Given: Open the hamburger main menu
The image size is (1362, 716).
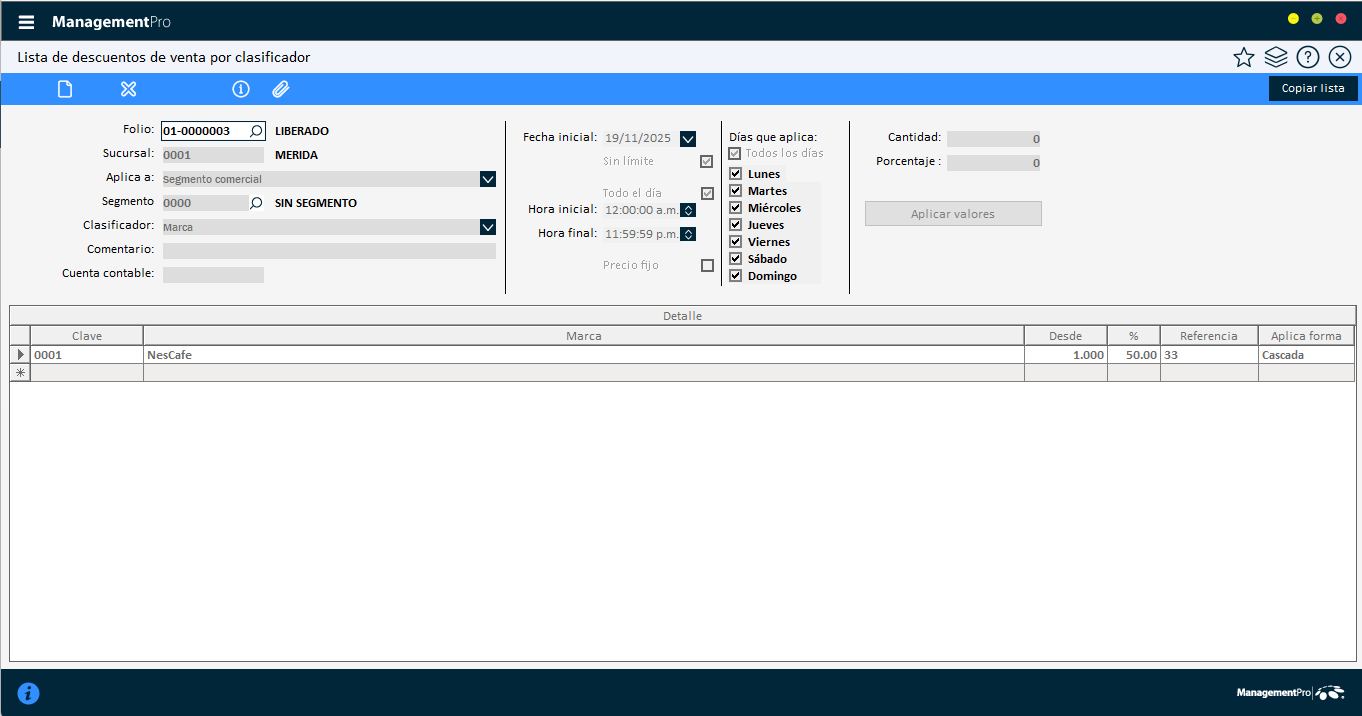Looking at the screenshot, I should coord(26,22).
